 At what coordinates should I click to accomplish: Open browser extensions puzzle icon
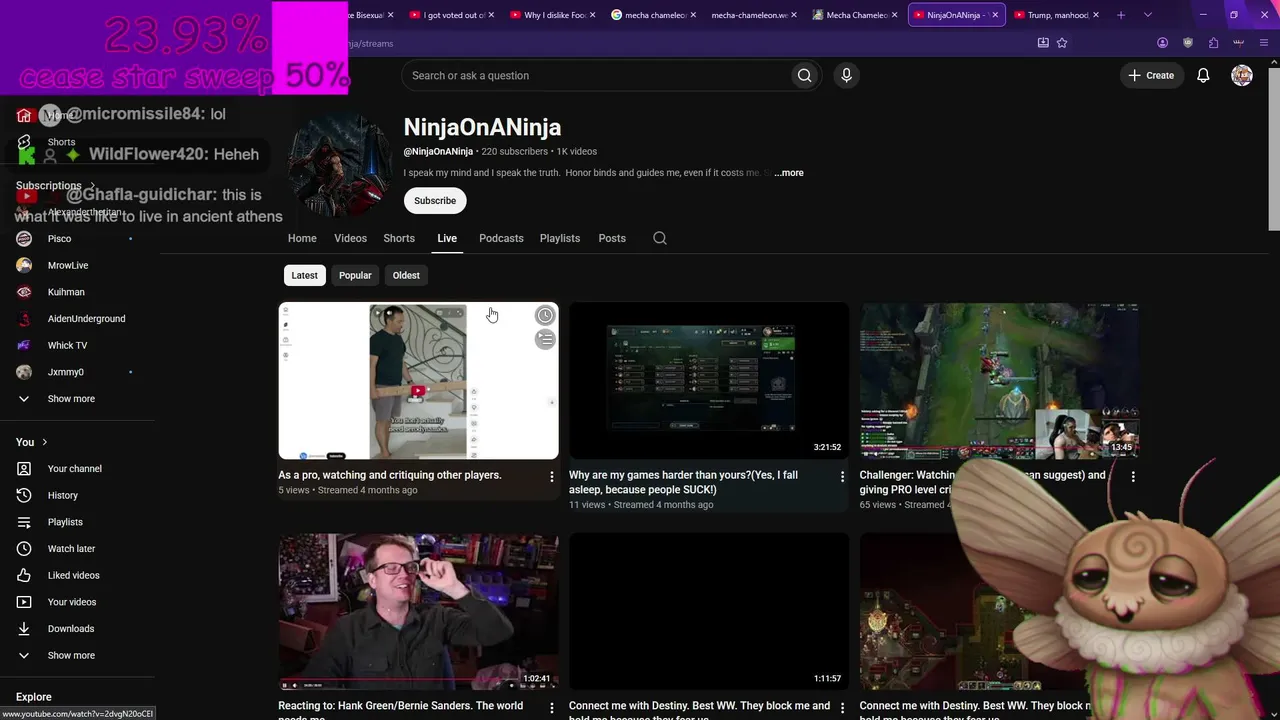(x=1213, y=43)
